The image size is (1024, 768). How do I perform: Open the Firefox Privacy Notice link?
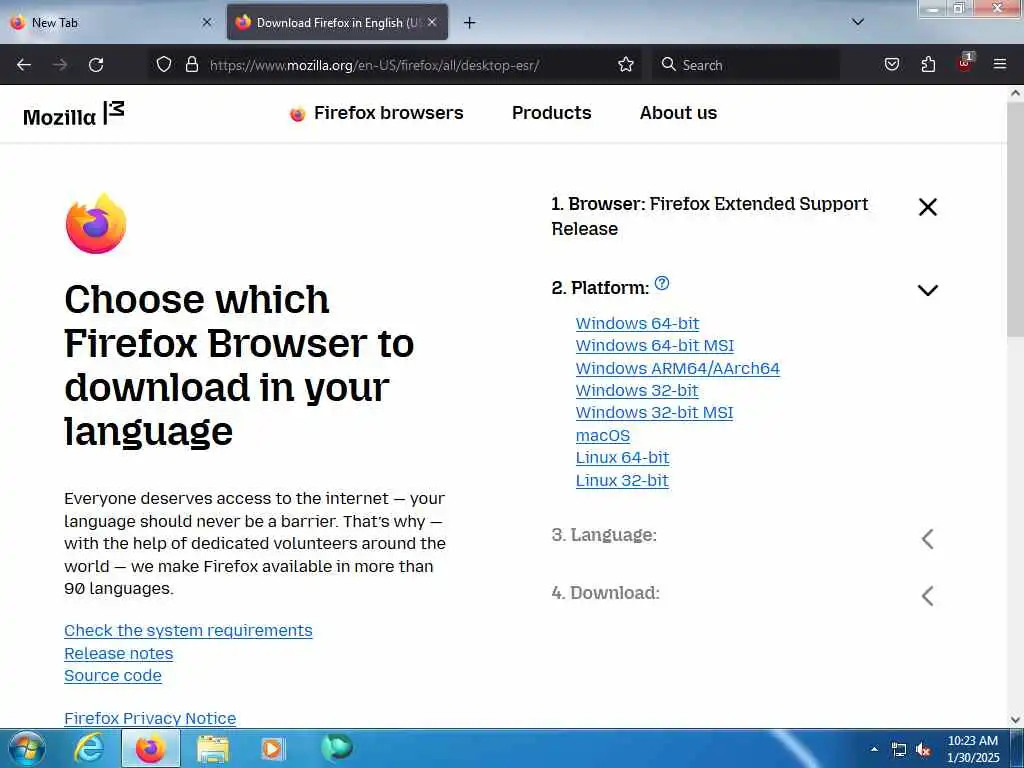pos(150,718)
